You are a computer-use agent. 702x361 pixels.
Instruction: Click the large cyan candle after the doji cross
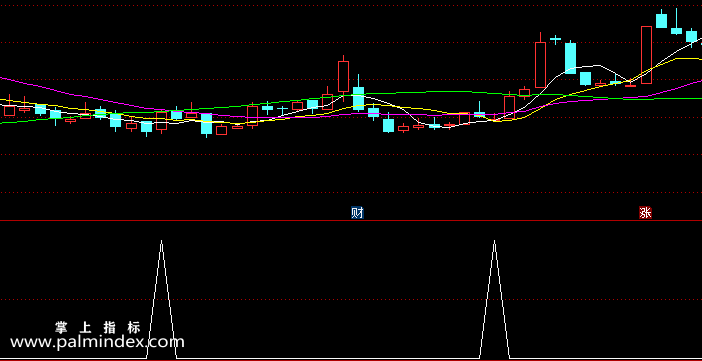570,58
